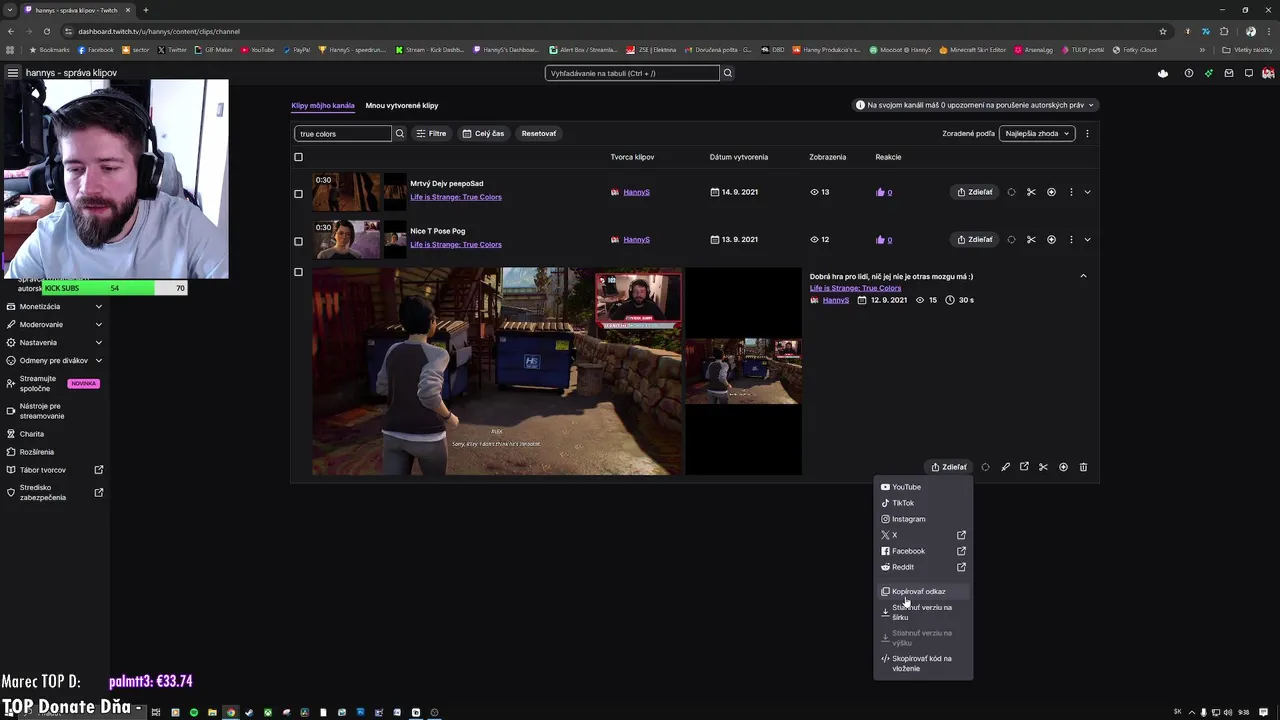
Task: Expand the copyright warnings notice
Action: pos(975,105)
